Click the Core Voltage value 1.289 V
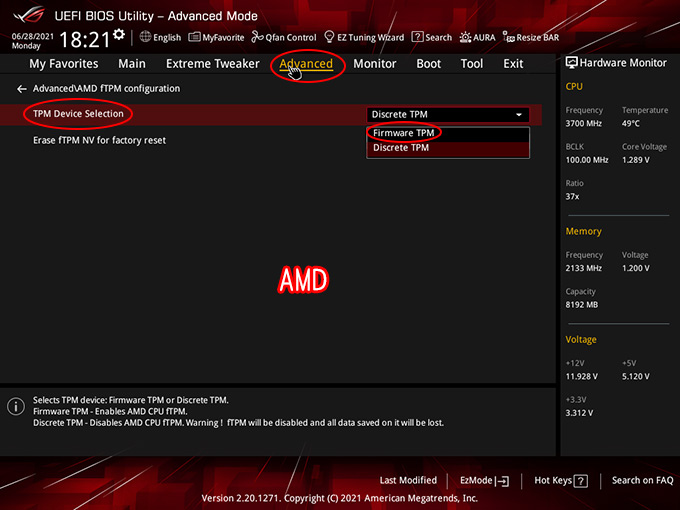Screen dimensions: 680x510 pyautogui.click(x=636, y=160)
